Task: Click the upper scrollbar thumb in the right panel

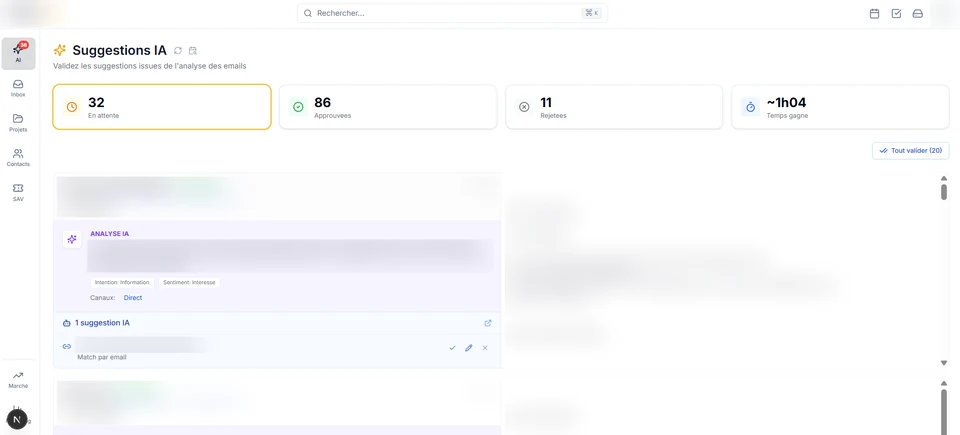Action: tap(943, 192)
